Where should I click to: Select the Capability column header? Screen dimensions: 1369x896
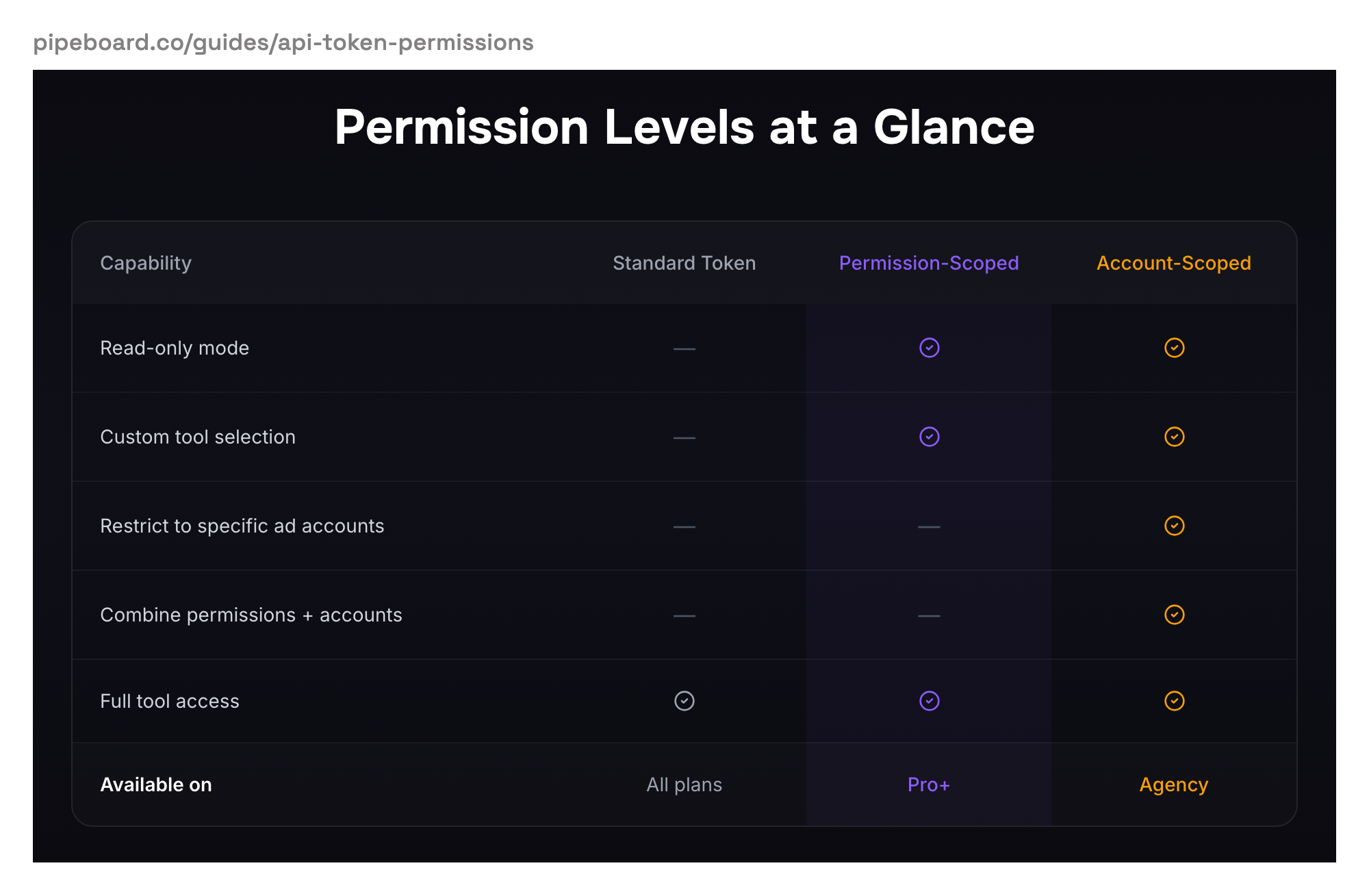[x=146, y=264]
